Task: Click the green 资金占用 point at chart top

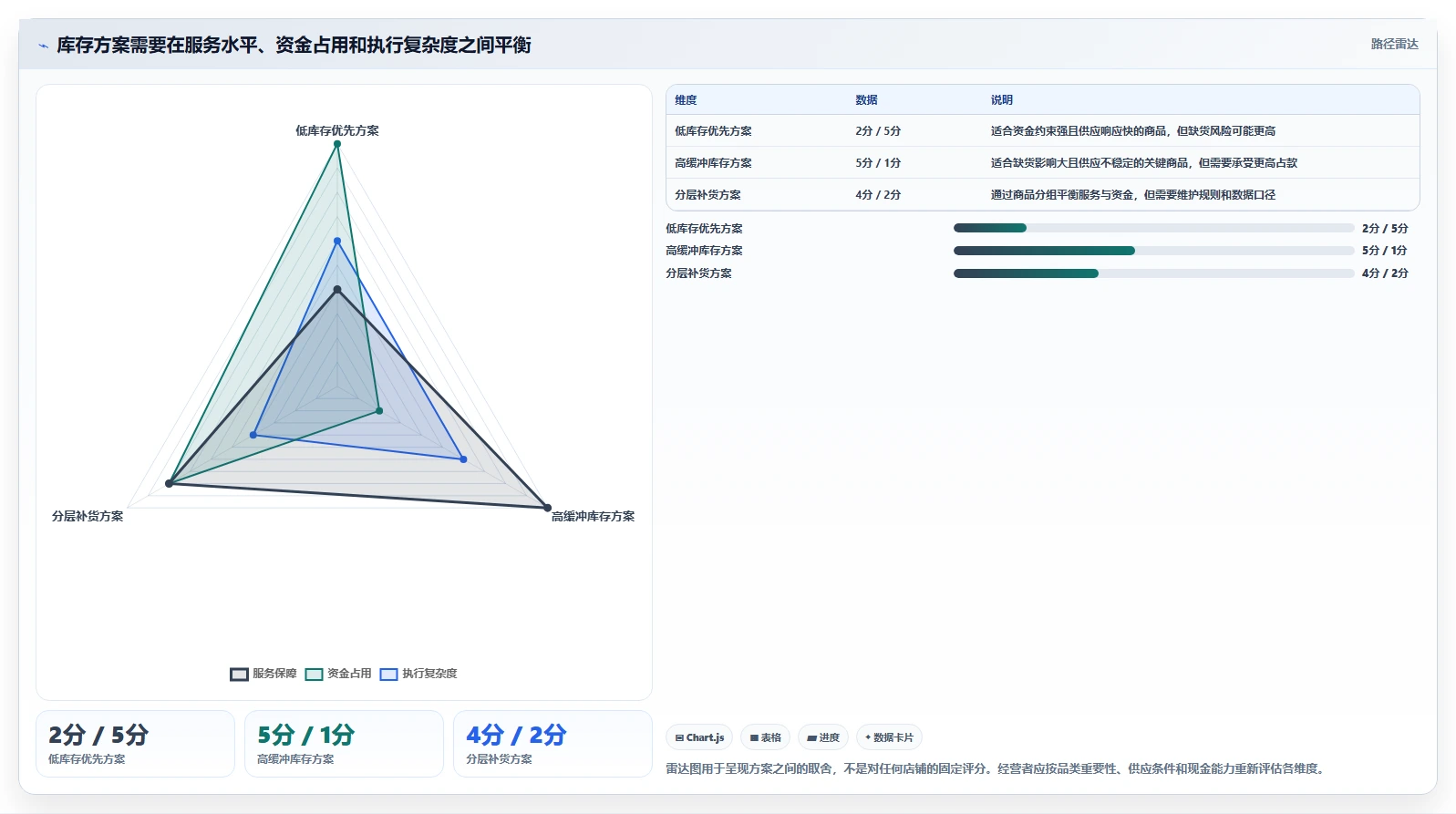Action: [337, 144]
